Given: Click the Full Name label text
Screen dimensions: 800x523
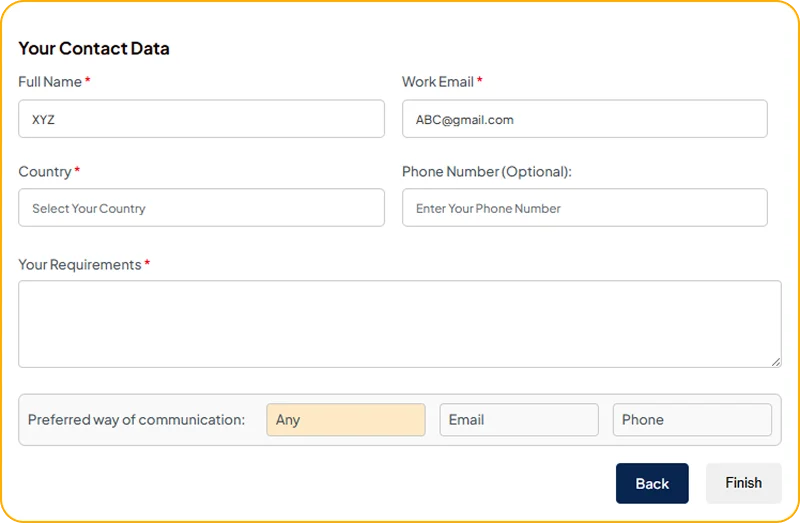Looking at the screenshot, I should pos(50,82).
